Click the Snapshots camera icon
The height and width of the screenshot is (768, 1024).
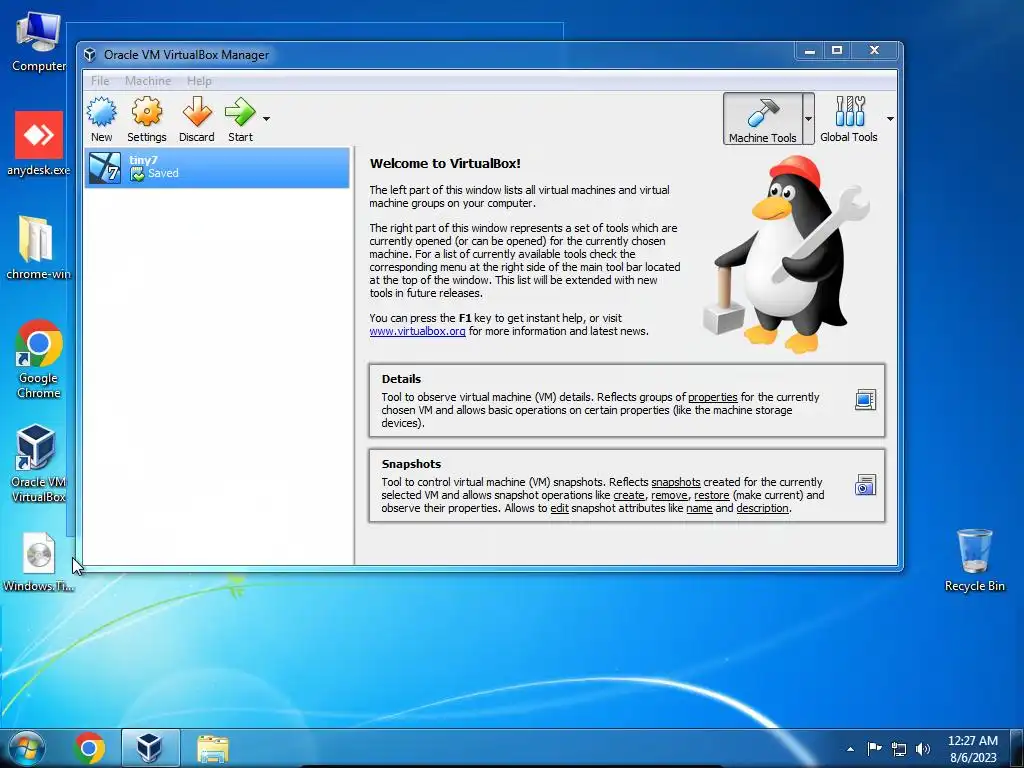click(x=865, y=485)
